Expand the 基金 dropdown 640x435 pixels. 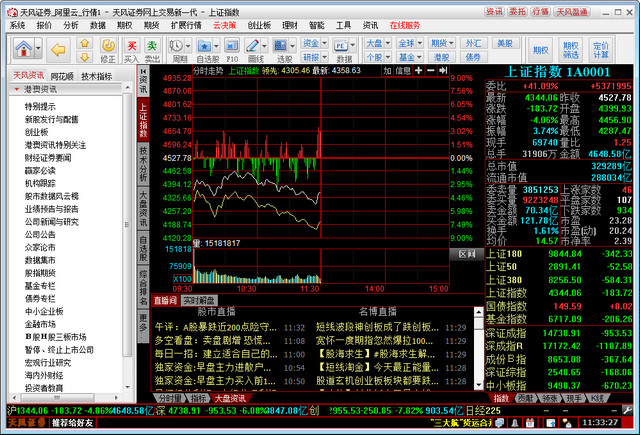(x=420, y=57)
